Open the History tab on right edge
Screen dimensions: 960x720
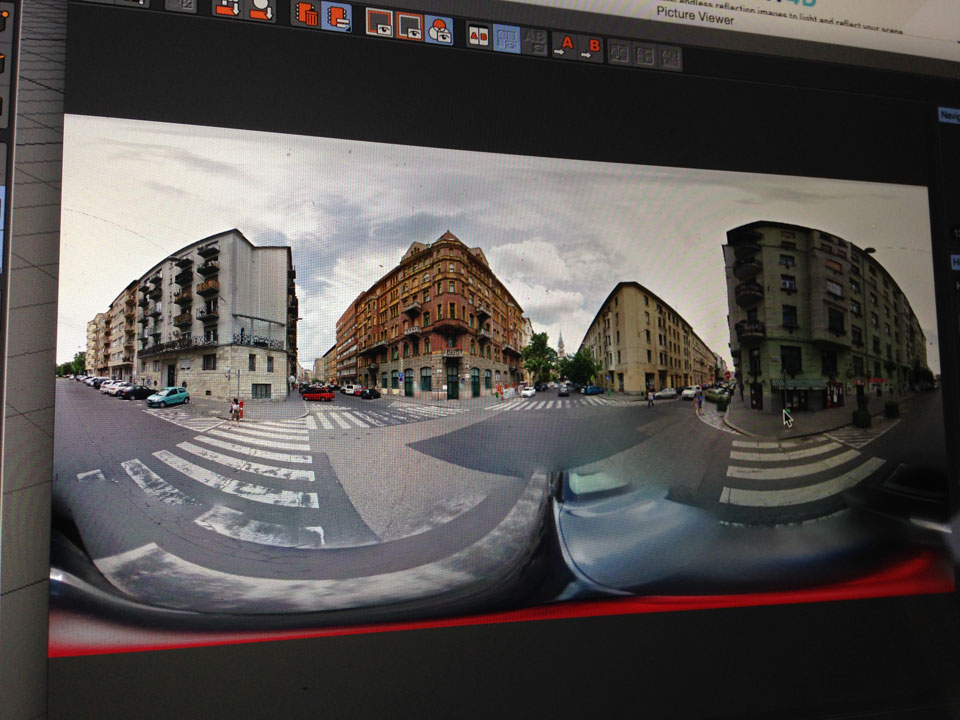coord(954,262)
